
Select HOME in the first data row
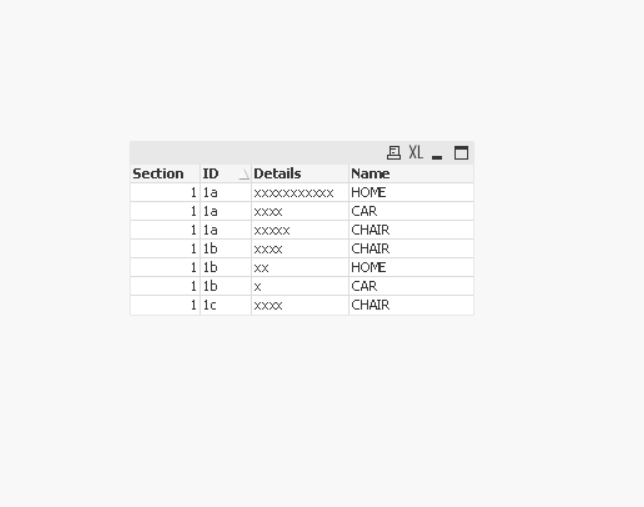click(x=368, y=193)
